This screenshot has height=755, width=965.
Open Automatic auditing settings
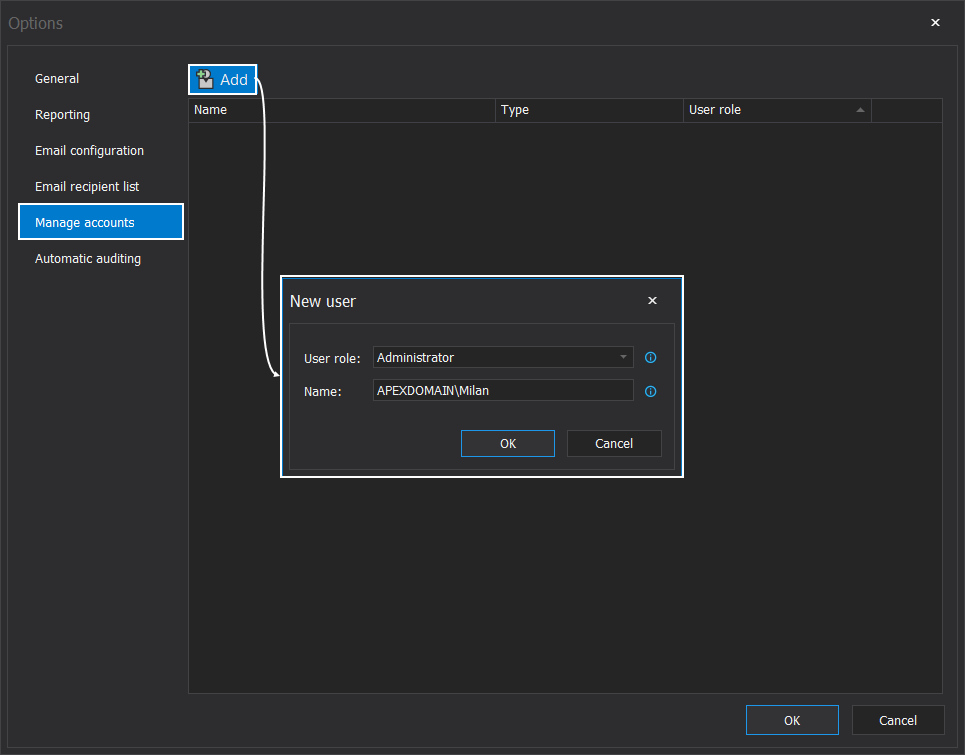click(88, 259)
